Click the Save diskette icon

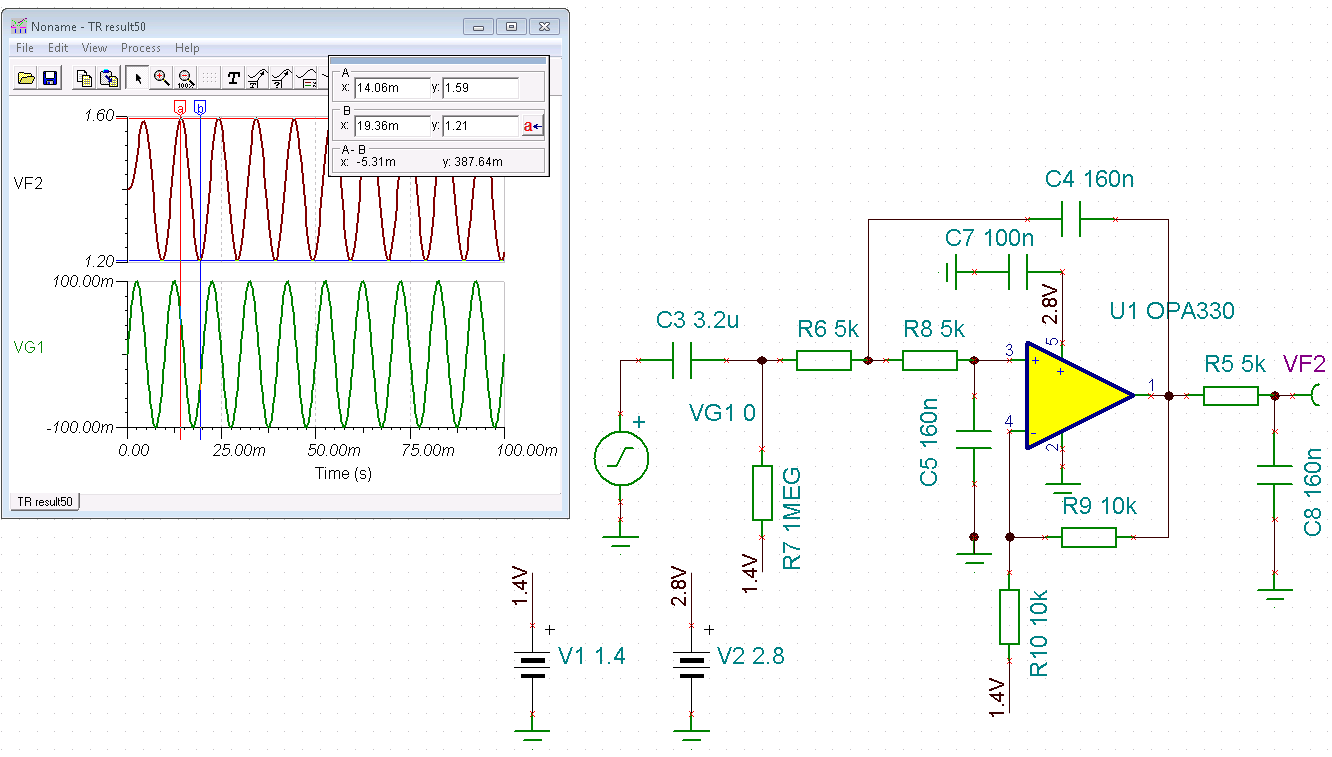pyautogui.click(x=49, y=77)
